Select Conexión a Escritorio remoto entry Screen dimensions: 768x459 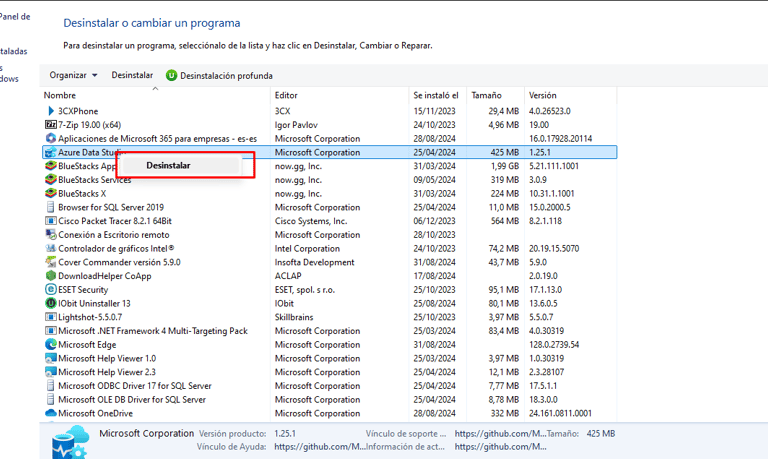point(114,235)
